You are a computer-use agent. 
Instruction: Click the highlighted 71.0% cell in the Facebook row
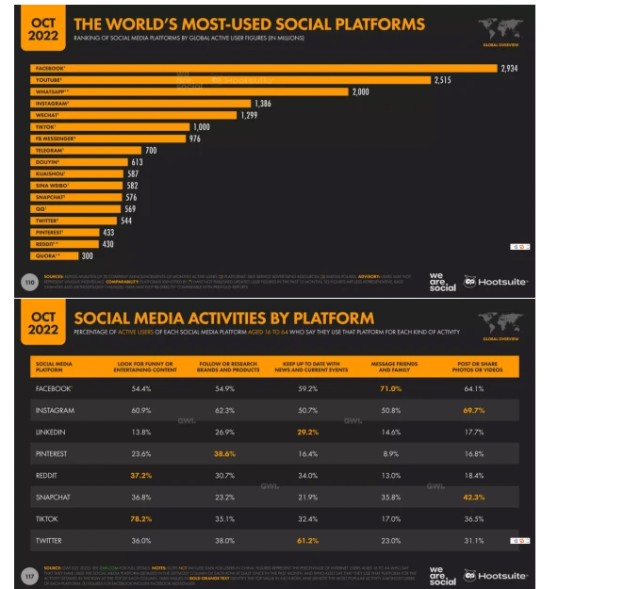(x=391, y=389)
